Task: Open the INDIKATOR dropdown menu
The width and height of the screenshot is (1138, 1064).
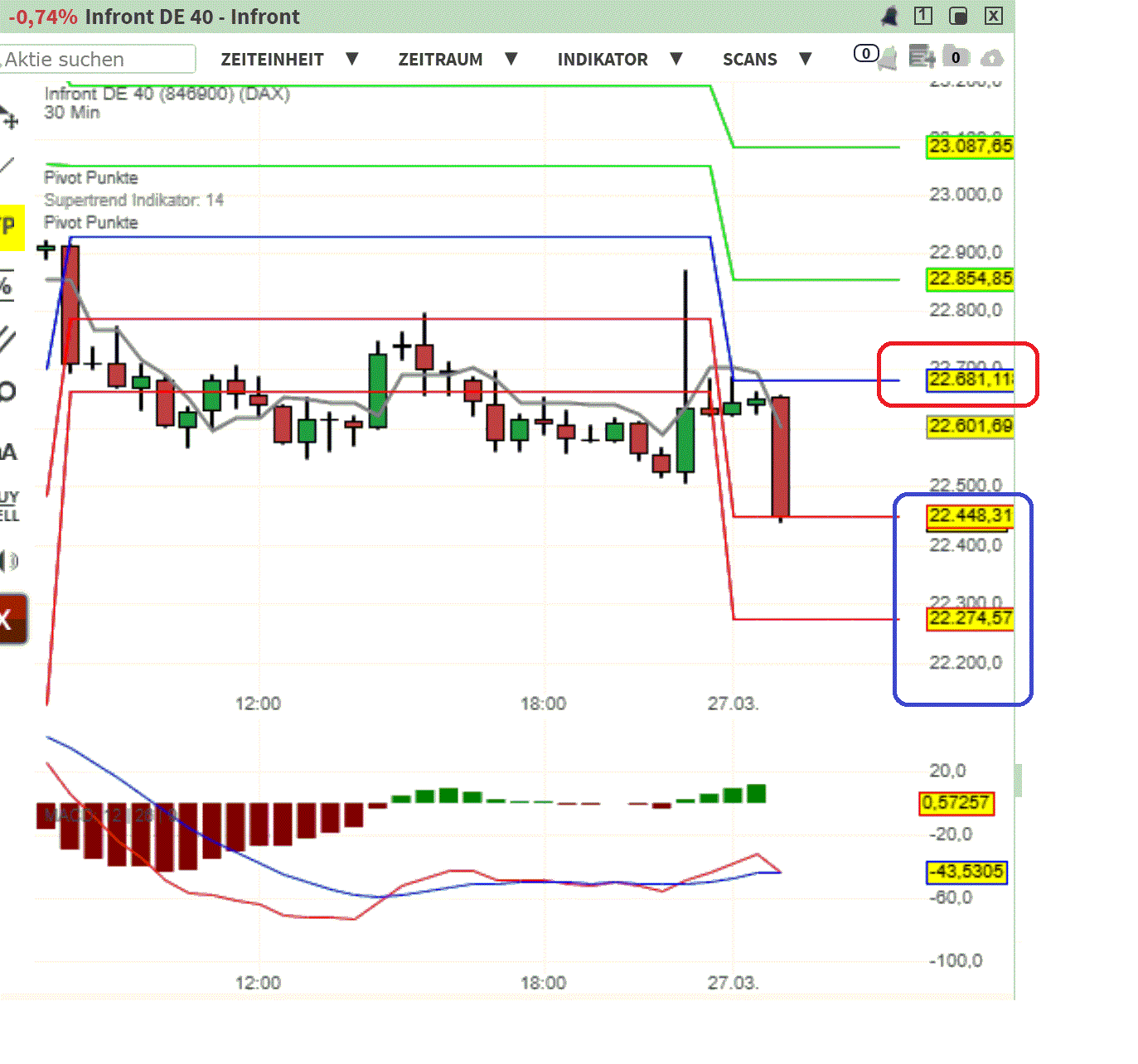Action: click(x=603, y=59)
